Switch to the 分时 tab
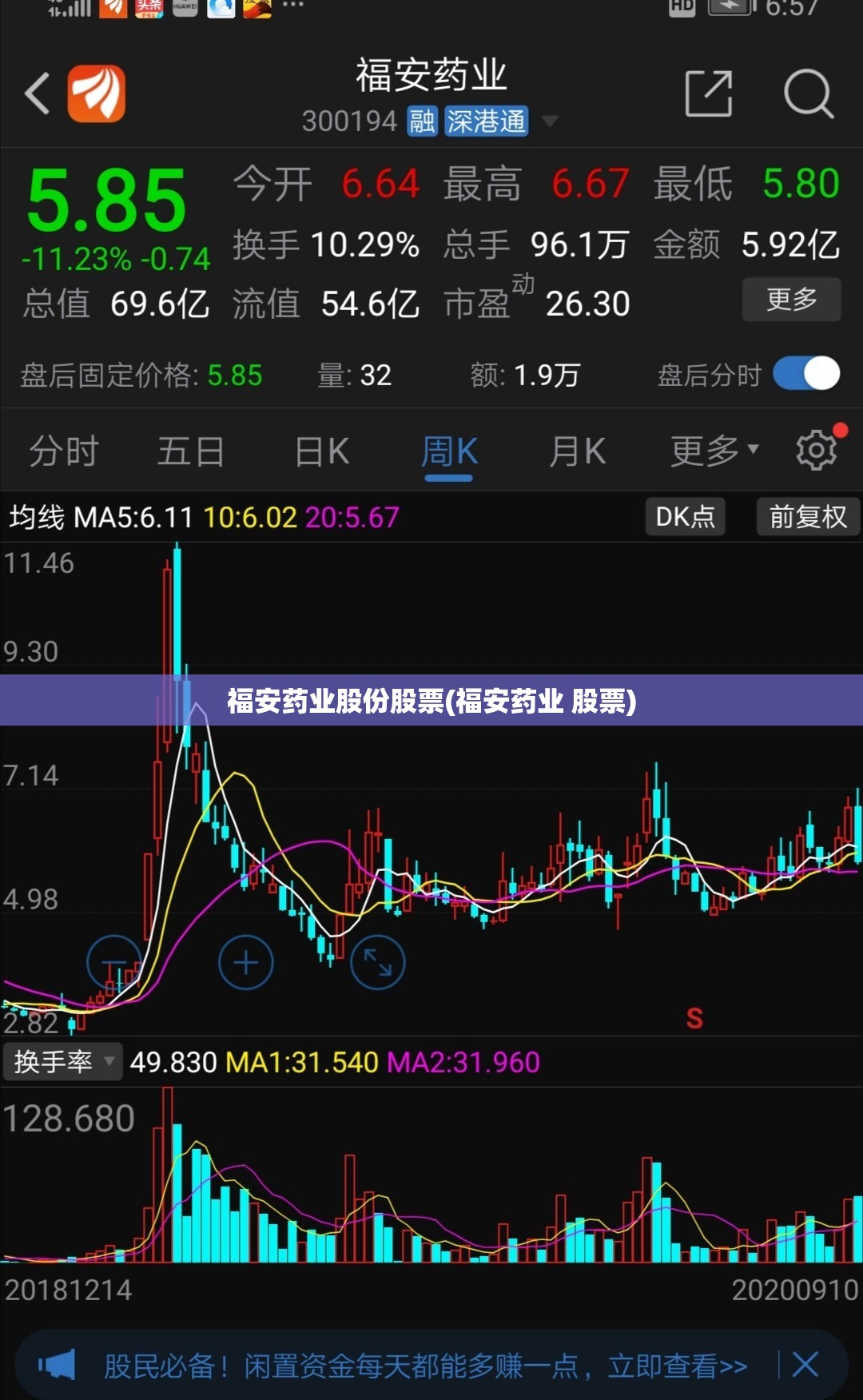Viewport: 863px width, 1400px height. point(64,451)
